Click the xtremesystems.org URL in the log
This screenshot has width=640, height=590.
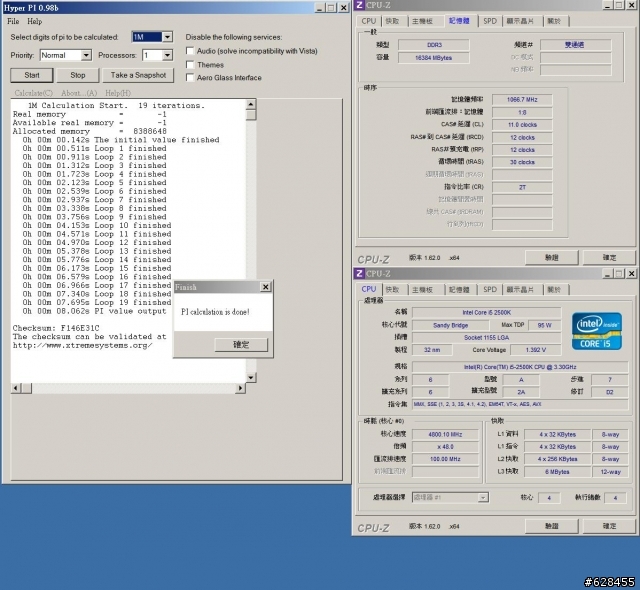pyautogui.click(x=82, y=346)
